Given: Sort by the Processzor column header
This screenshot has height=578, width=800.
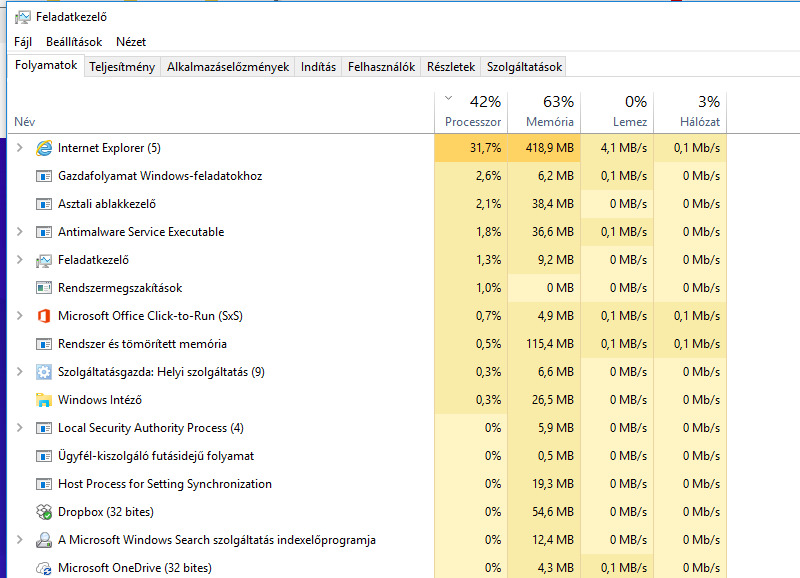Looking at the screenshot, I should (x=471, y=112).
